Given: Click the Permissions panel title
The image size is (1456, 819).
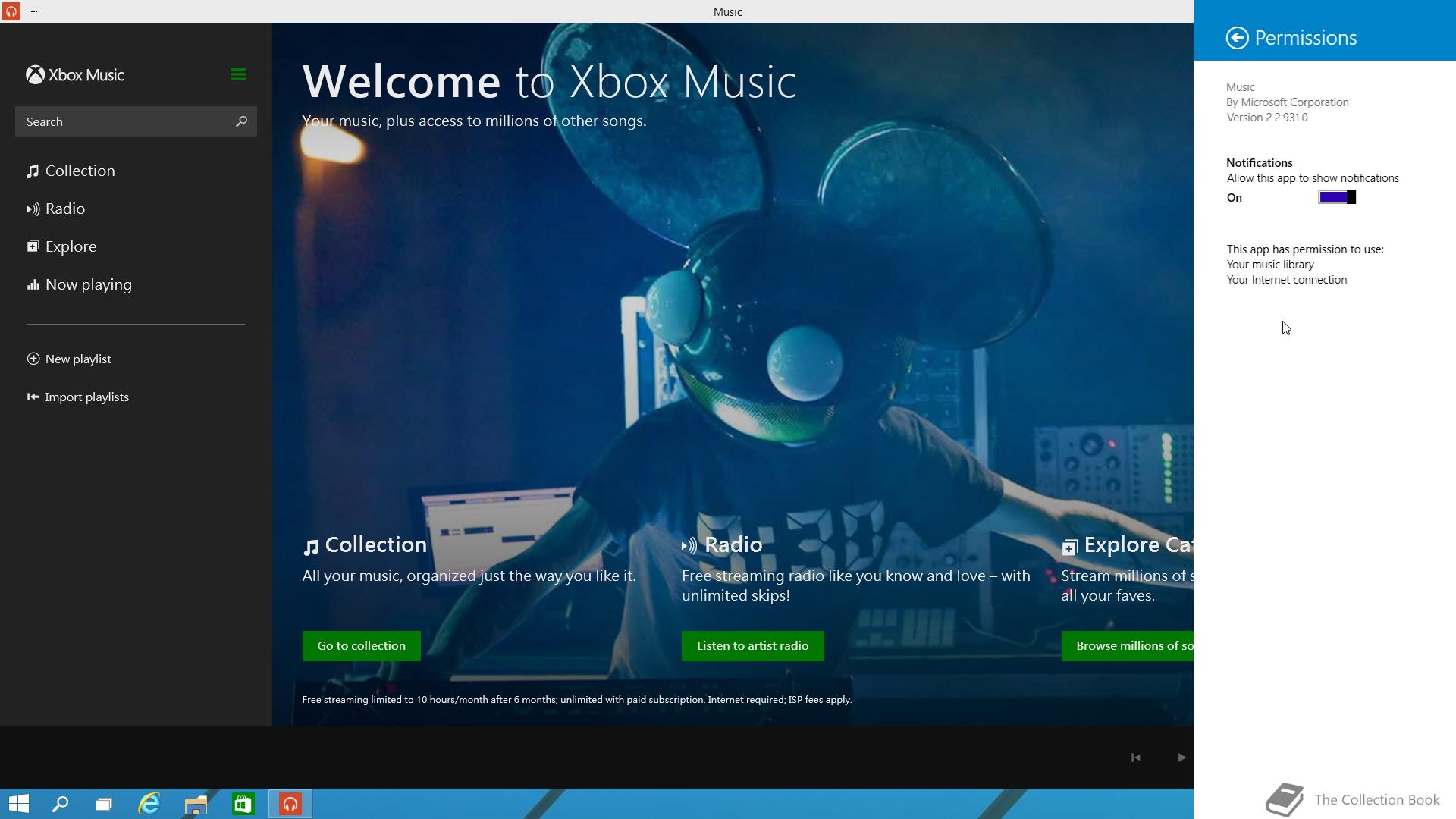Looking at the screenshot, I should tap(1306, 38).
